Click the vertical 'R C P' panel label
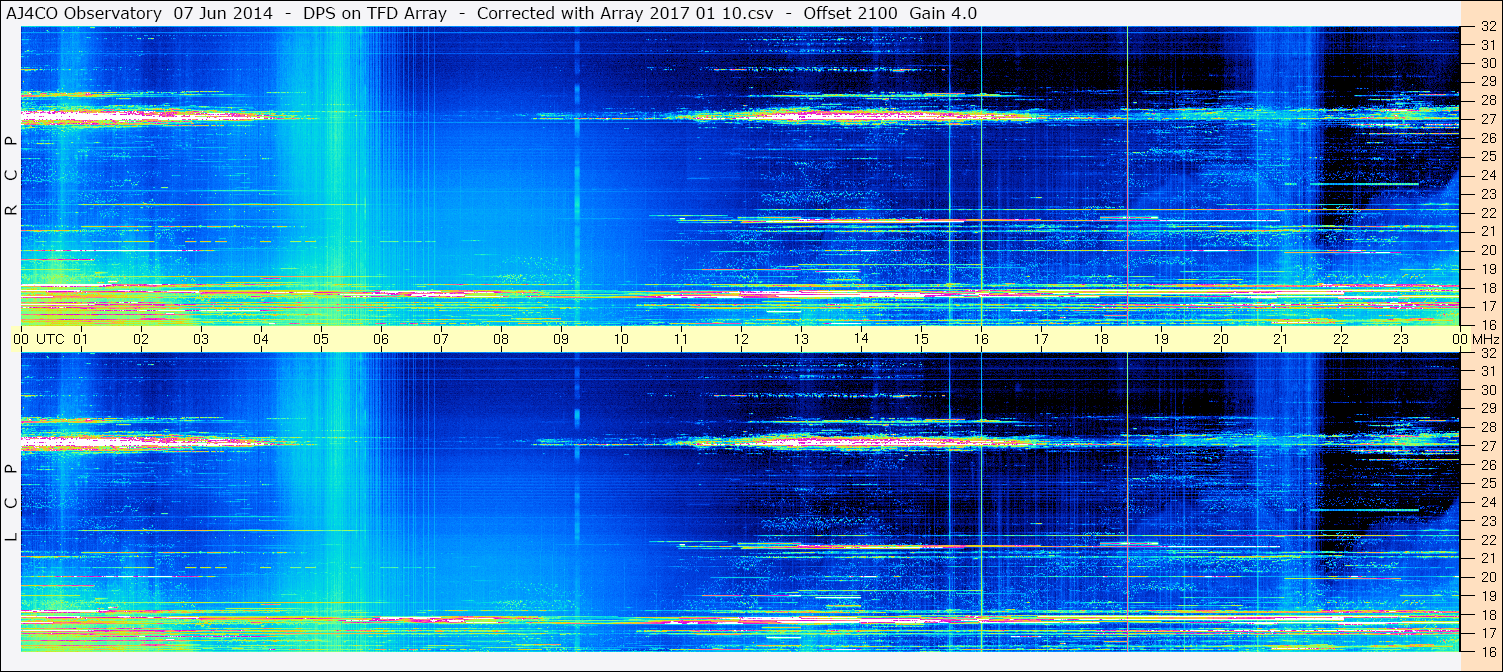Image resolution: width=1503 pixels, height=672 pixels. tap(11, 175)
